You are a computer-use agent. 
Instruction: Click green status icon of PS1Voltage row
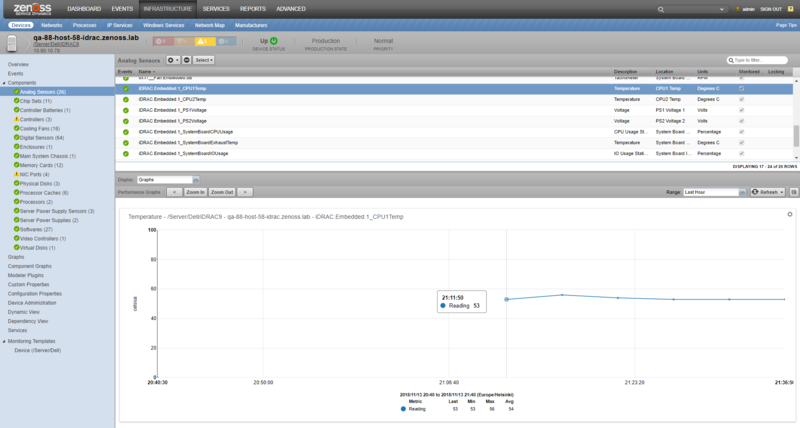126,110
